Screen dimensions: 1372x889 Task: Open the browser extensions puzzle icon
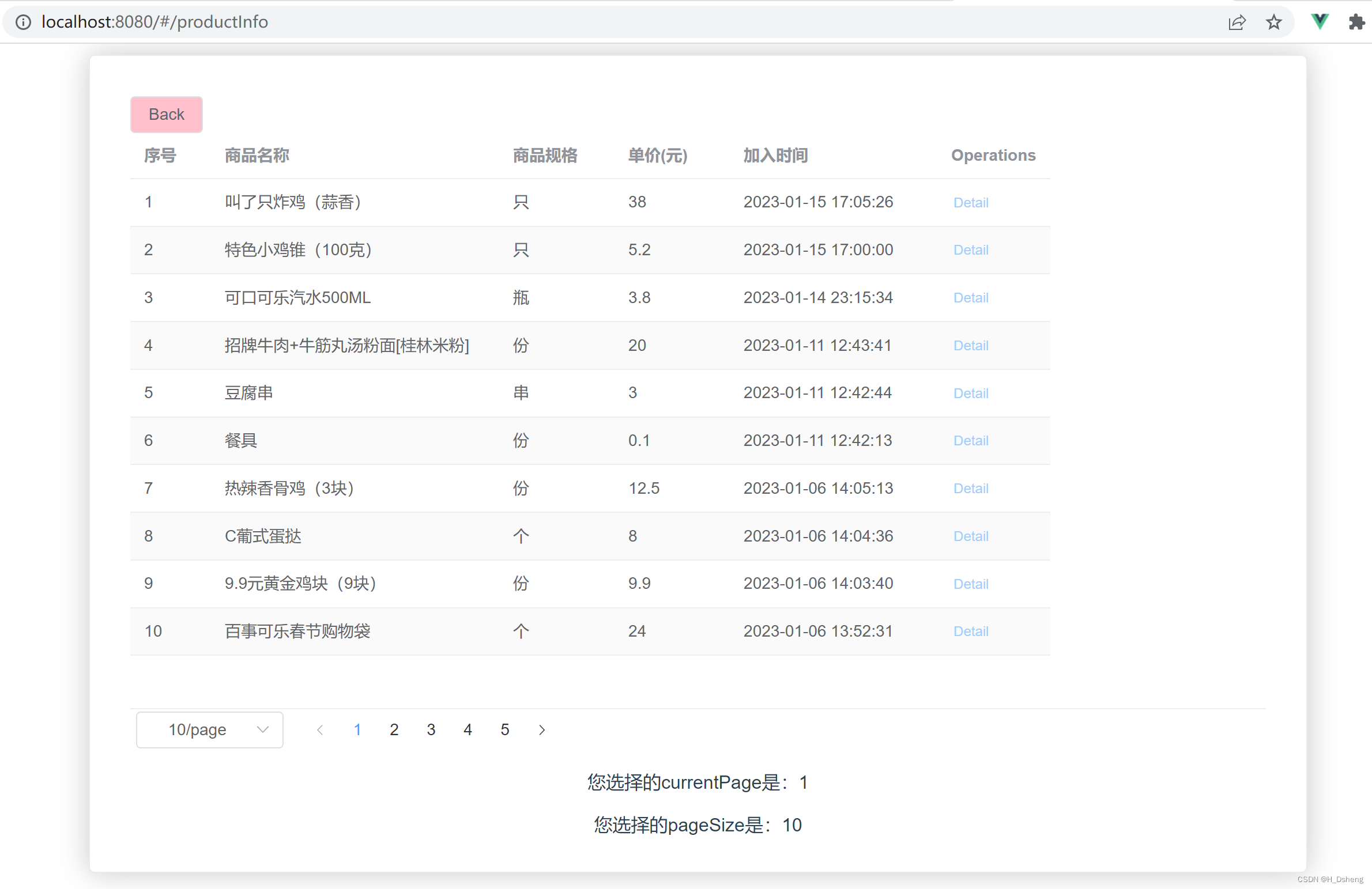click(x=1356, y=22)
